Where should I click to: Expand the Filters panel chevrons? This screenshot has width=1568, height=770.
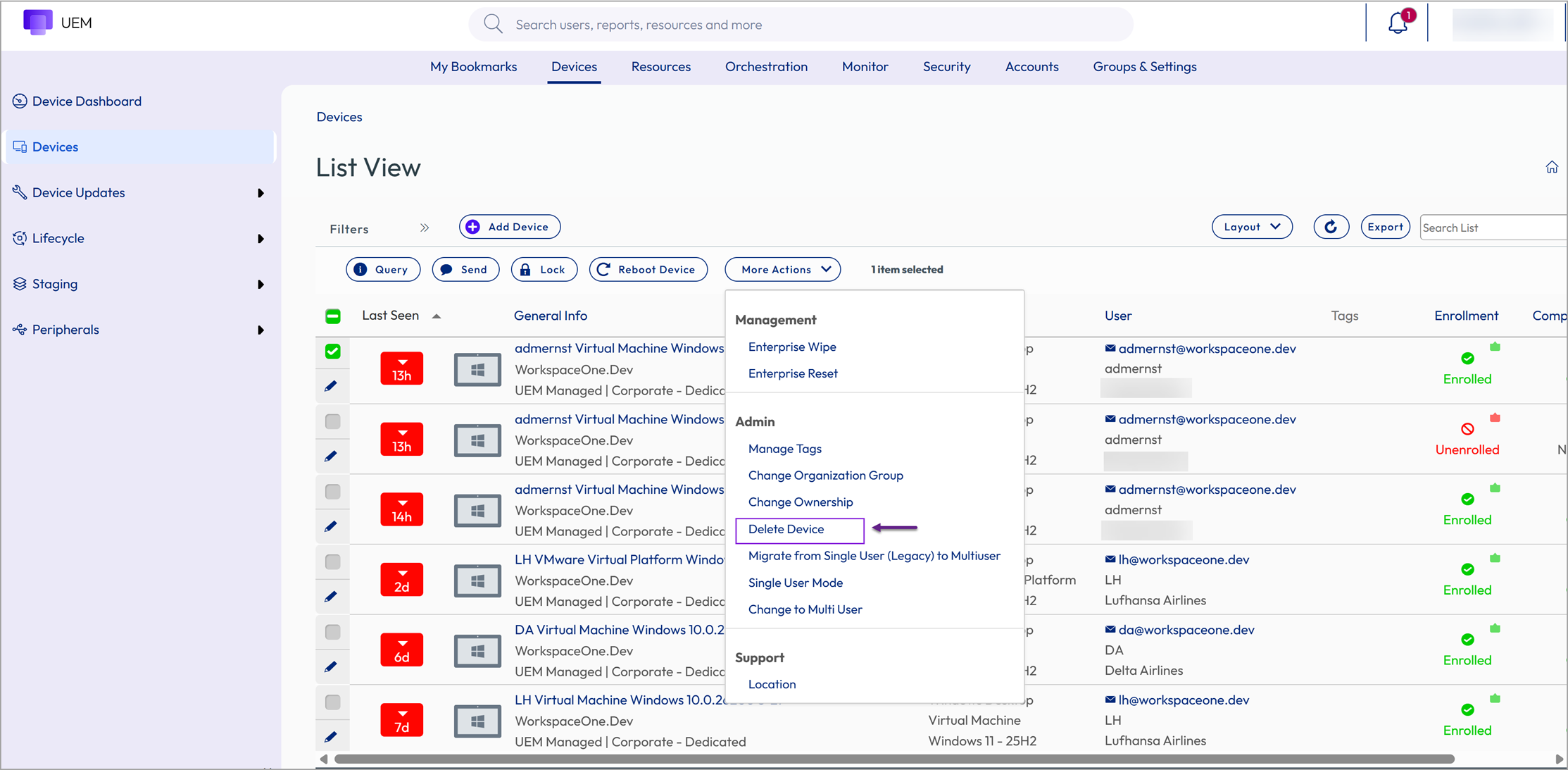[425, 228]
